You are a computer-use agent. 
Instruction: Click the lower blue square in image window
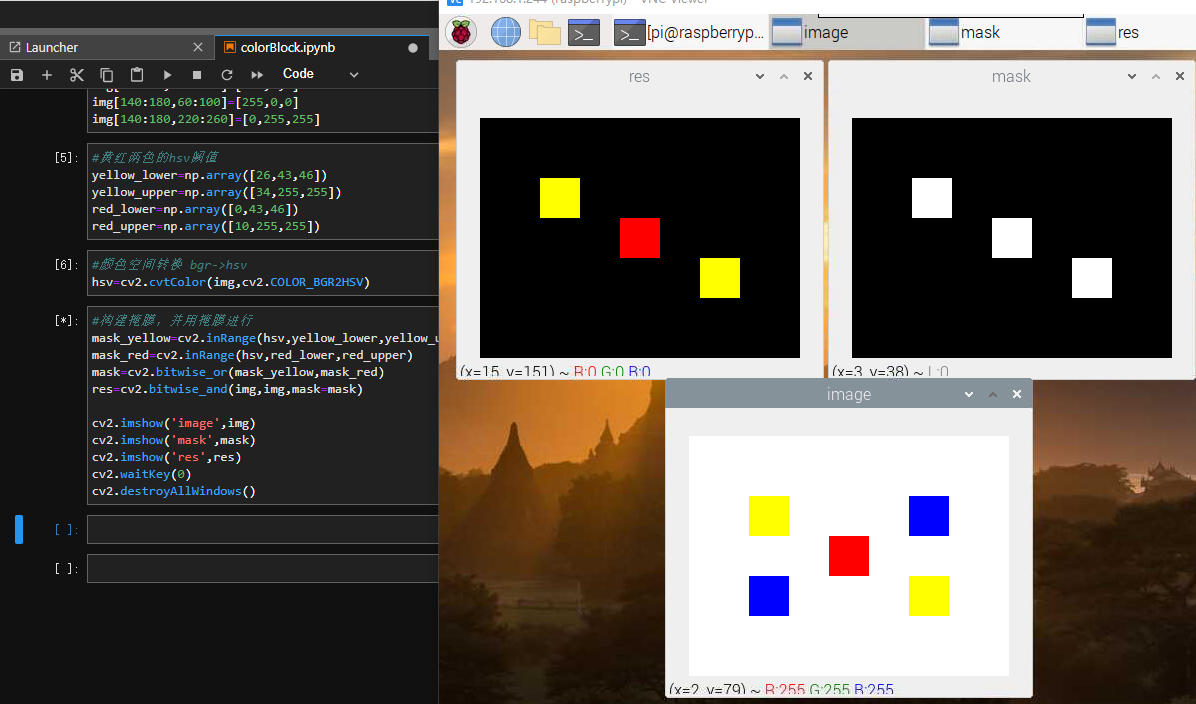(769, 596)
